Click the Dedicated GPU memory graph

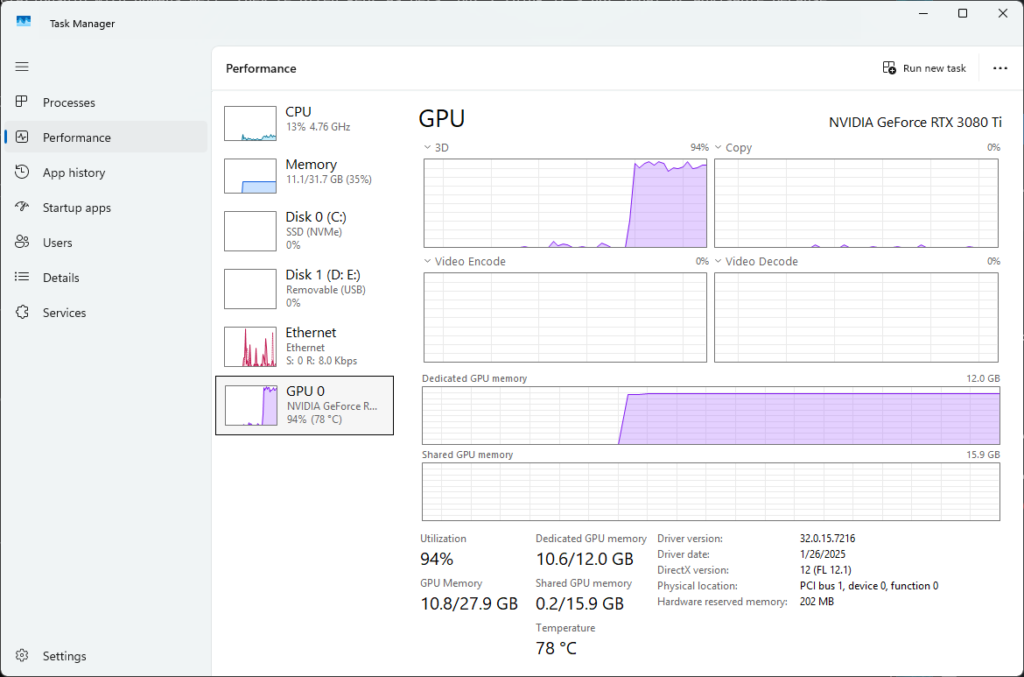tap(711, 415)
